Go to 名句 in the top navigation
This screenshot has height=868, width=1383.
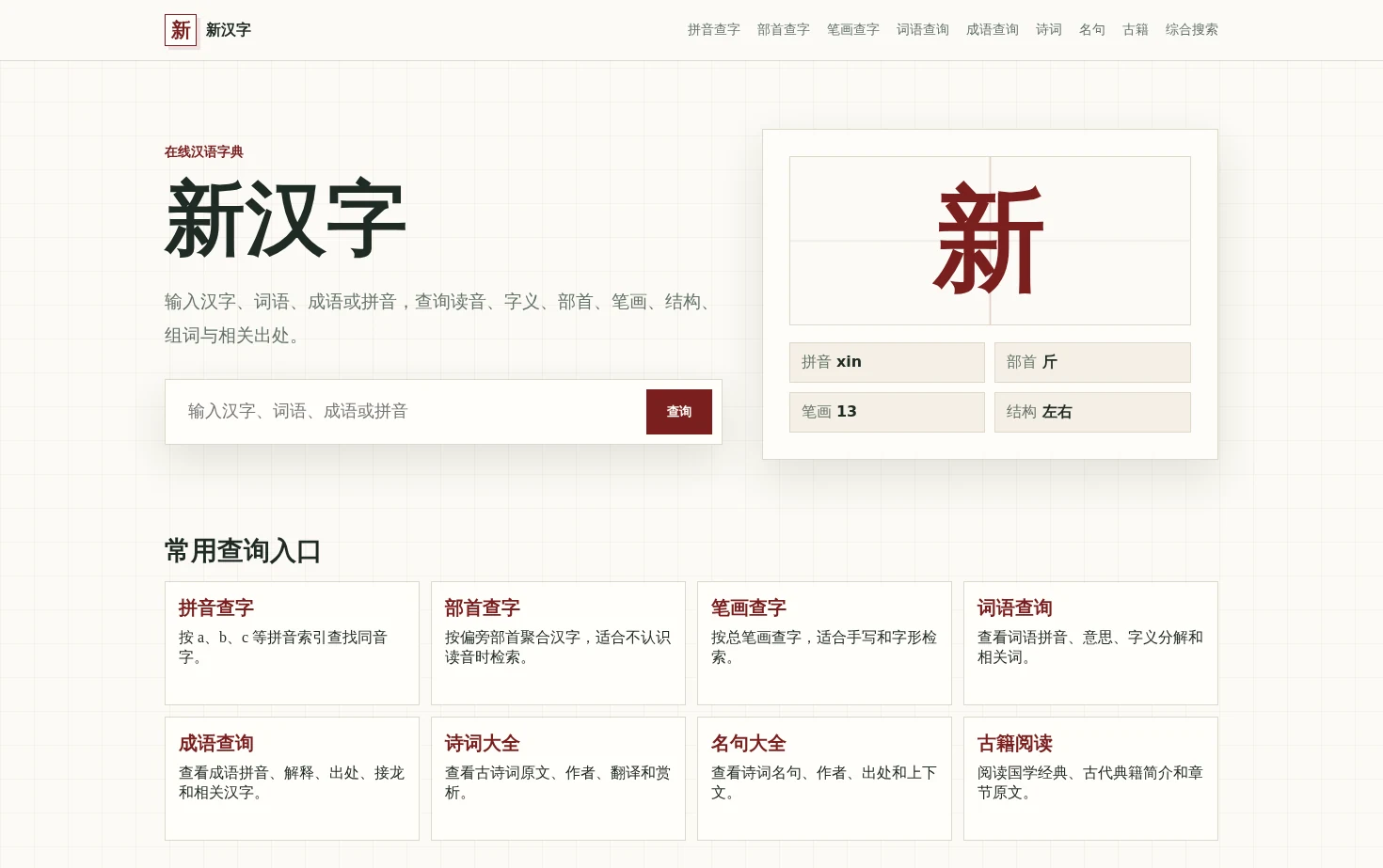coord(1091,30)
